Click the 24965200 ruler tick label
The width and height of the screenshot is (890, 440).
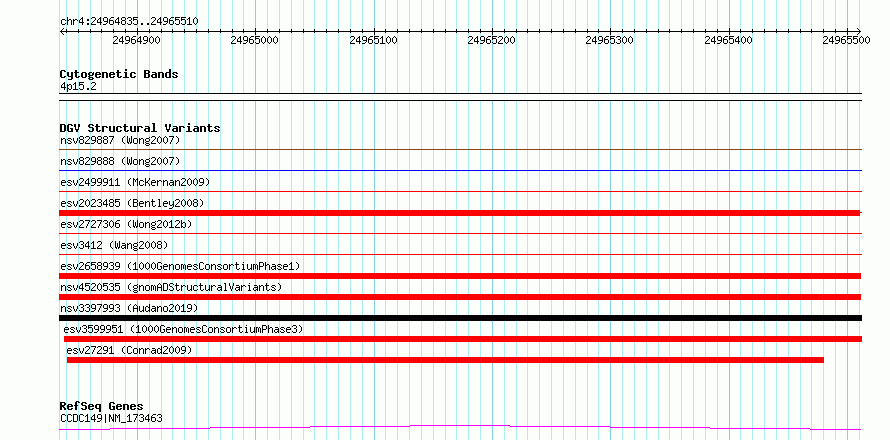[492, 40]
